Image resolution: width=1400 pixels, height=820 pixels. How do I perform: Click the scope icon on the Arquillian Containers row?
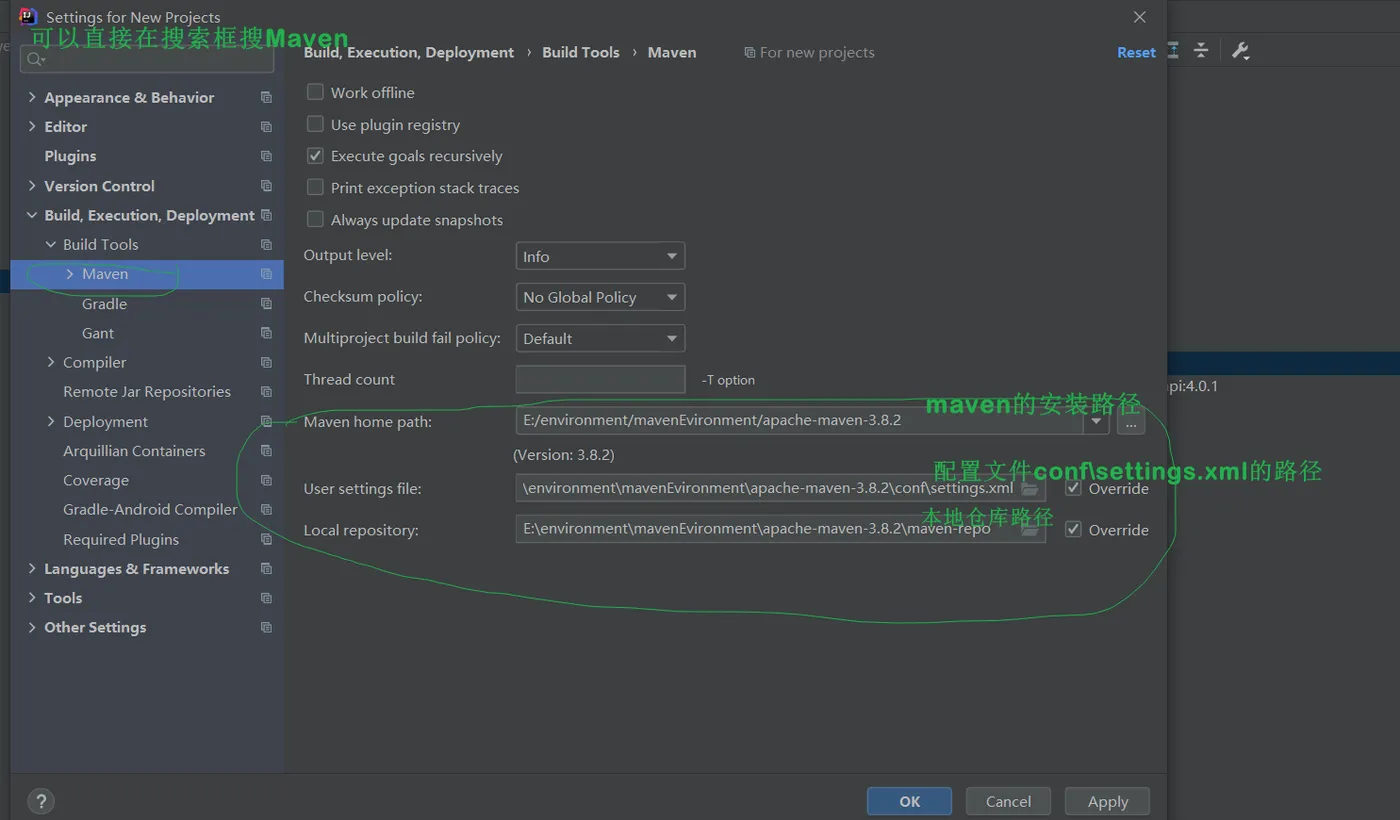(266, 451)
